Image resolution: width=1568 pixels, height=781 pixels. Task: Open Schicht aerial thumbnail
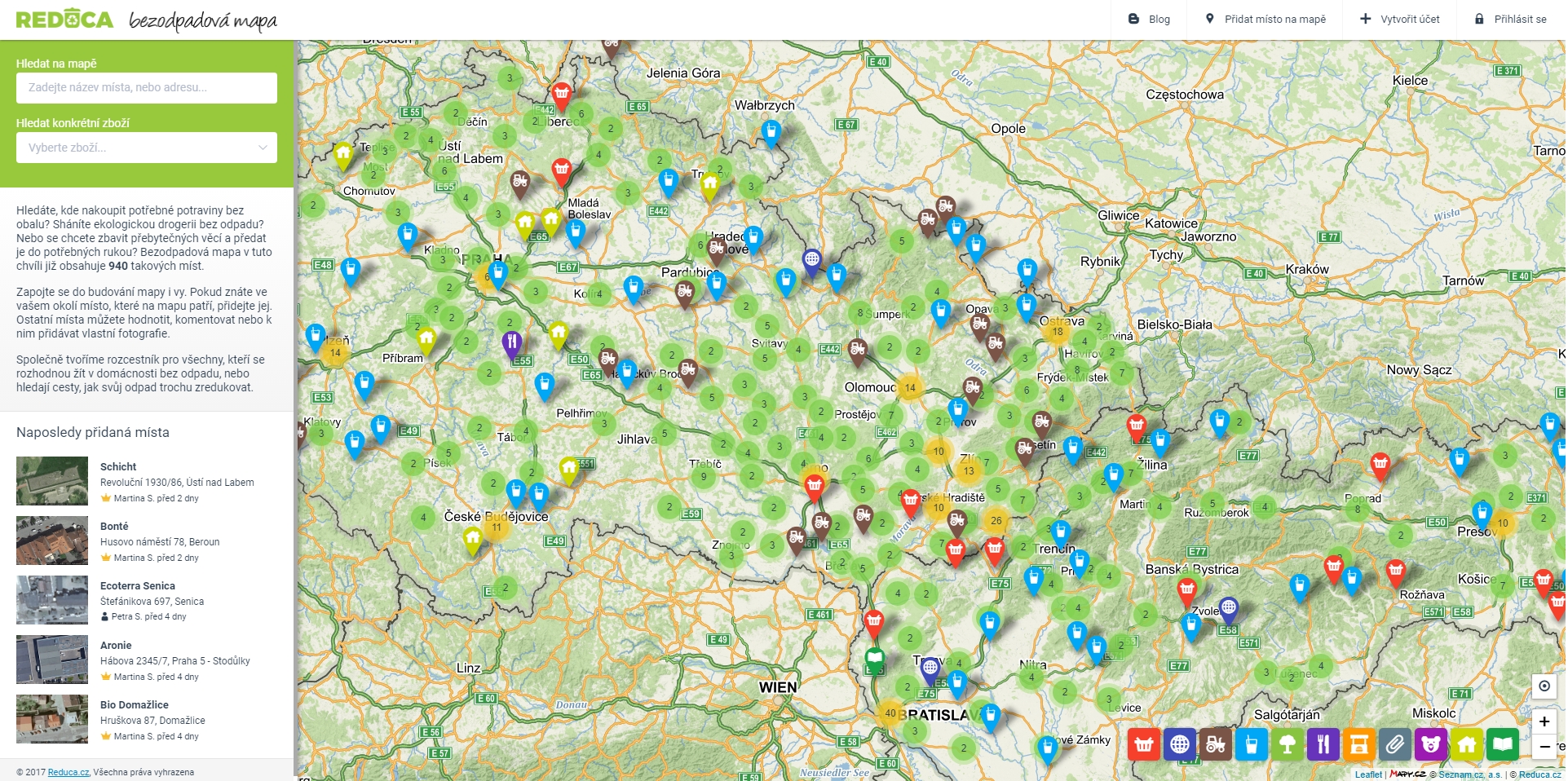pyautogui.click(x=52, y=481)
